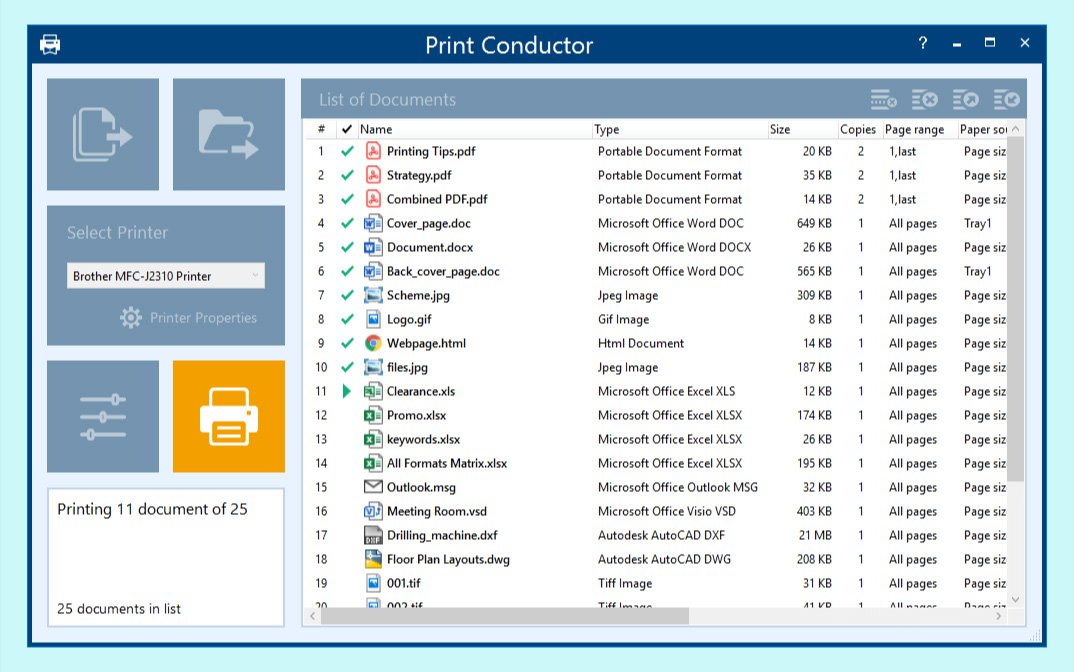1074x672 pixels.
Task: Click the check column header to toggle all documents
Action: click(345, 129)
